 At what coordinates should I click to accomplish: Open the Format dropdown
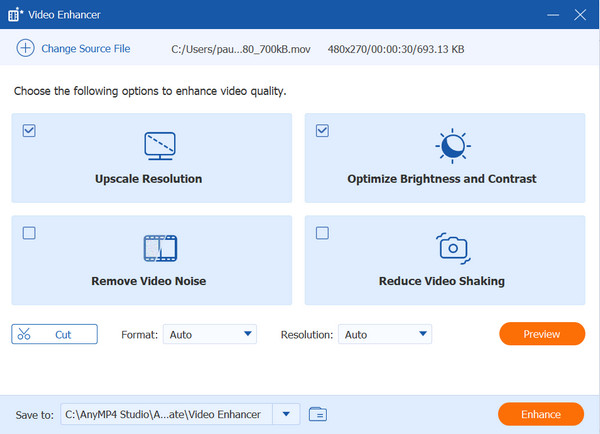pyautogui.click(x=210, y=334)
